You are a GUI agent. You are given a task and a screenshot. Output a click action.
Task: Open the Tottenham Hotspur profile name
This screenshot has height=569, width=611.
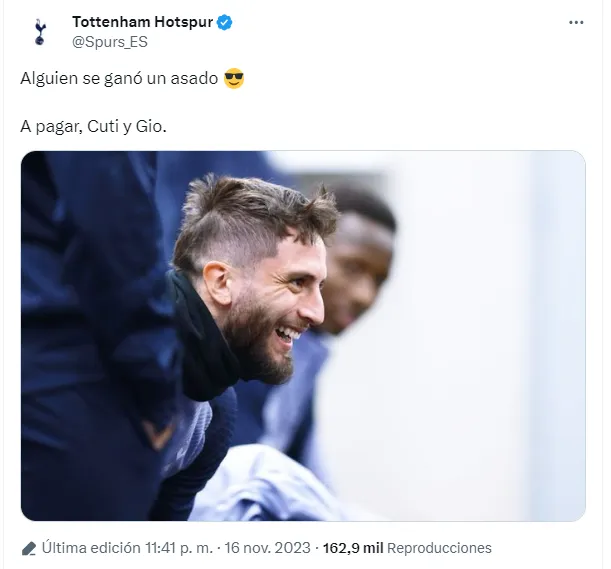[142, 22]
